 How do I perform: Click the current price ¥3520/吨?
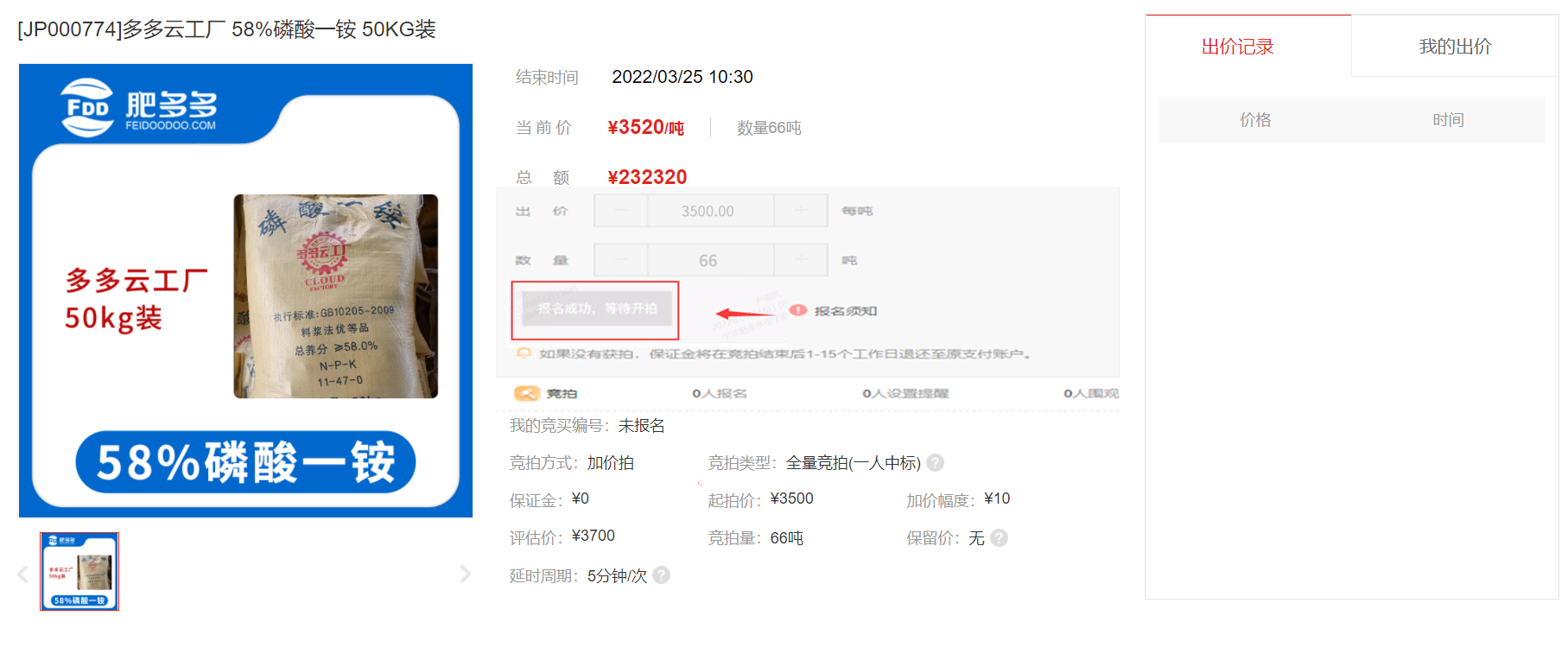(645, 128)
